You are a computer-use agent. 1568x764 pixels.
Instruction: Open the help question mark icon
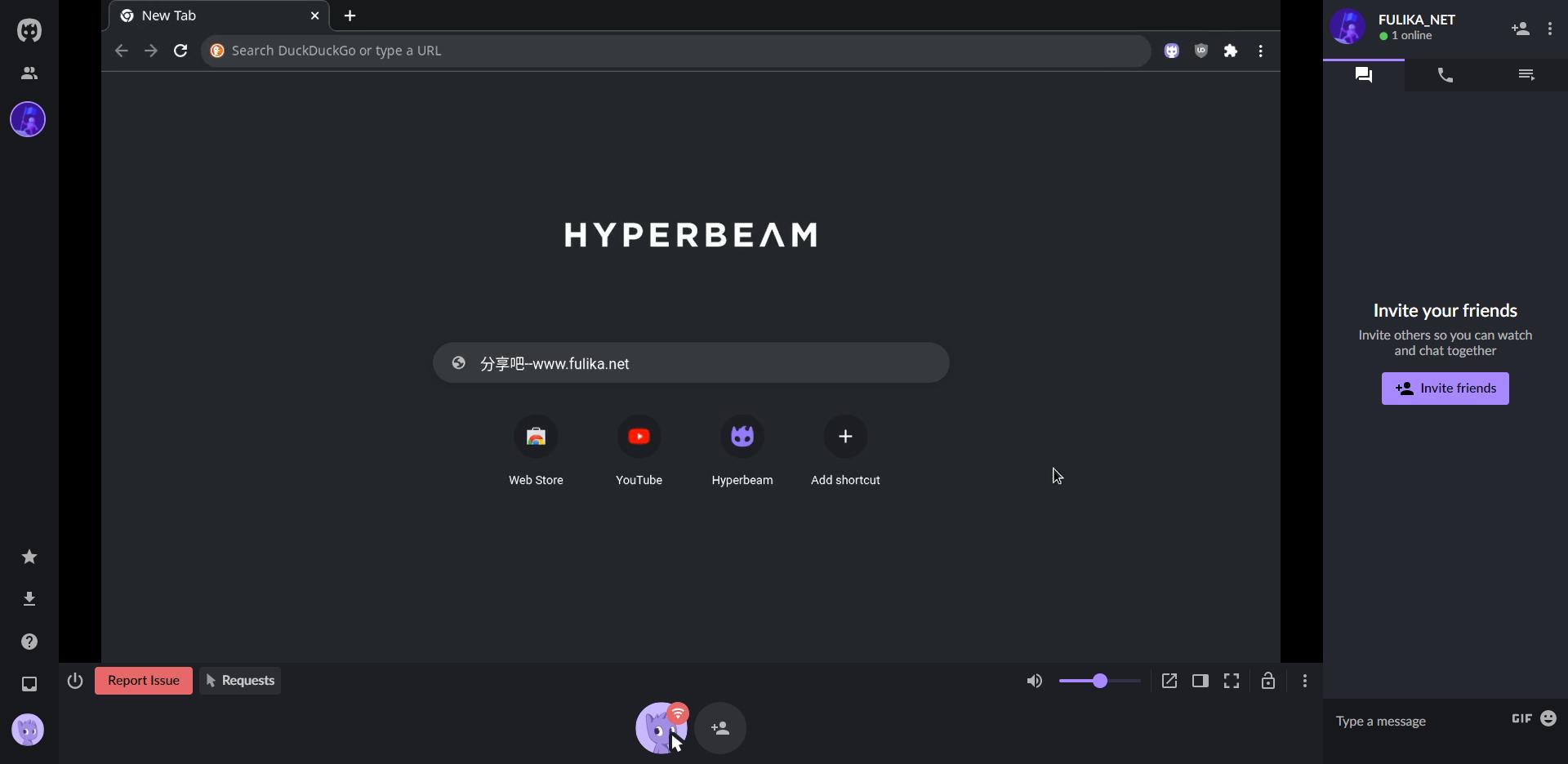[x=29, y=642]
